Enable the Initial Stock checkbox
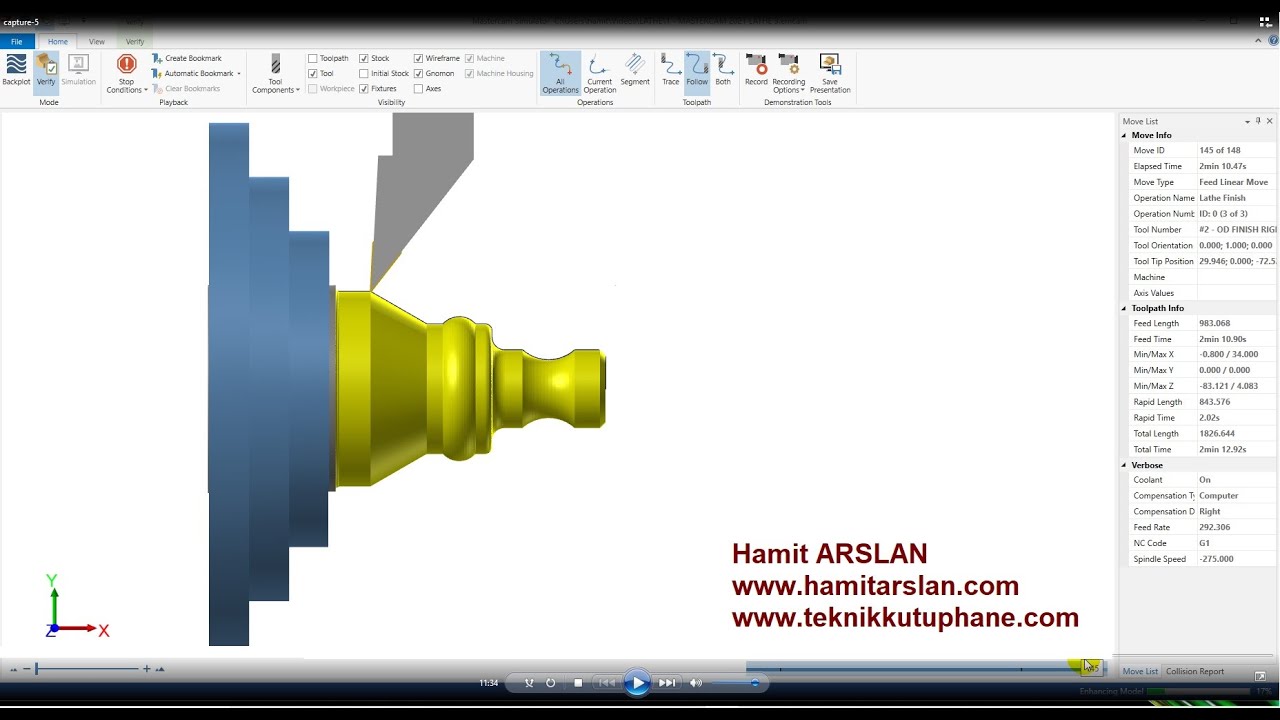1280x720 pixels. (364, 73)
